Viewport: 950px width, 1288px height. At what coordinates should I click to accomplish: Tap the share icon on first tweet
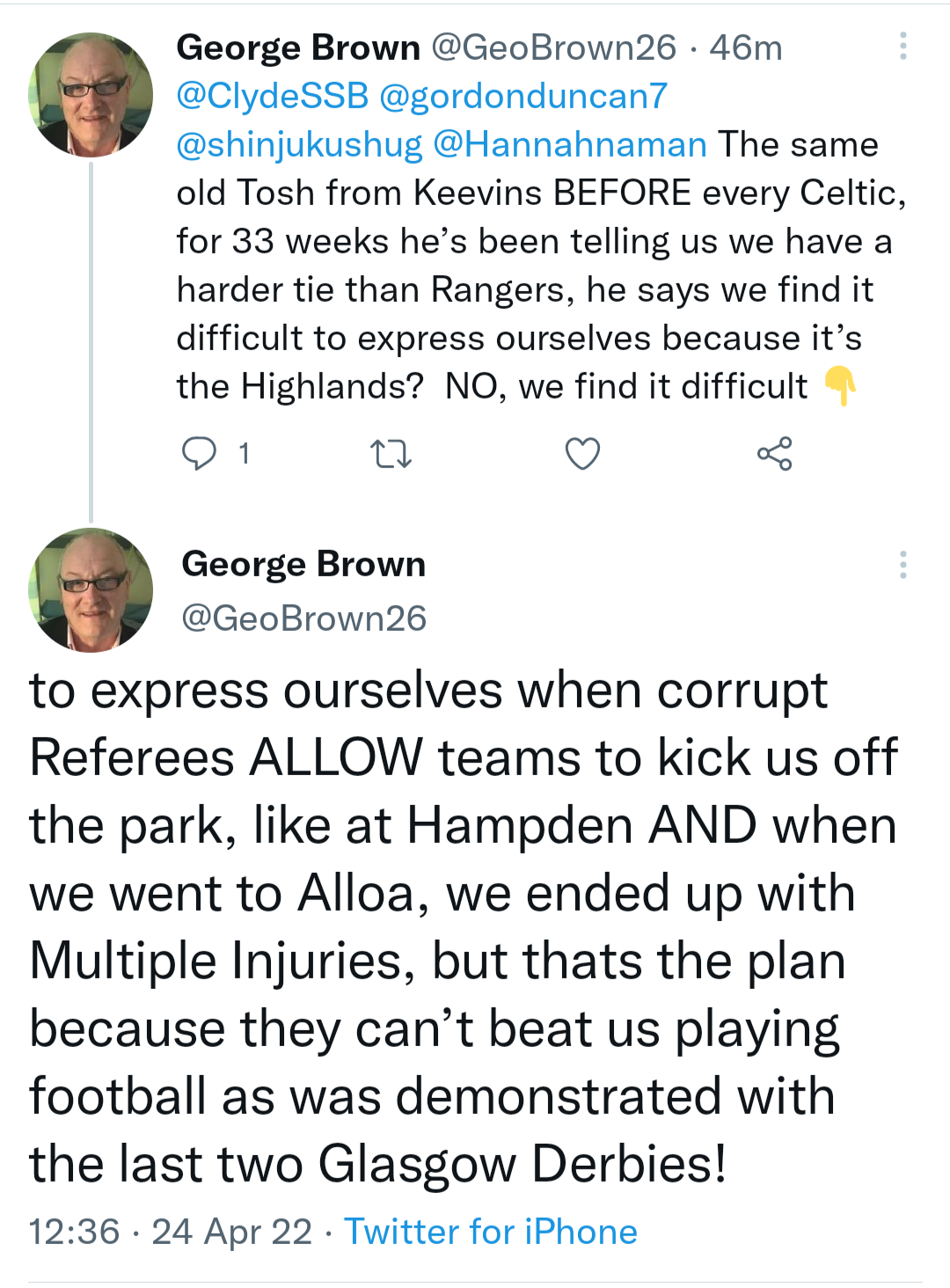(x=774, y=454)
